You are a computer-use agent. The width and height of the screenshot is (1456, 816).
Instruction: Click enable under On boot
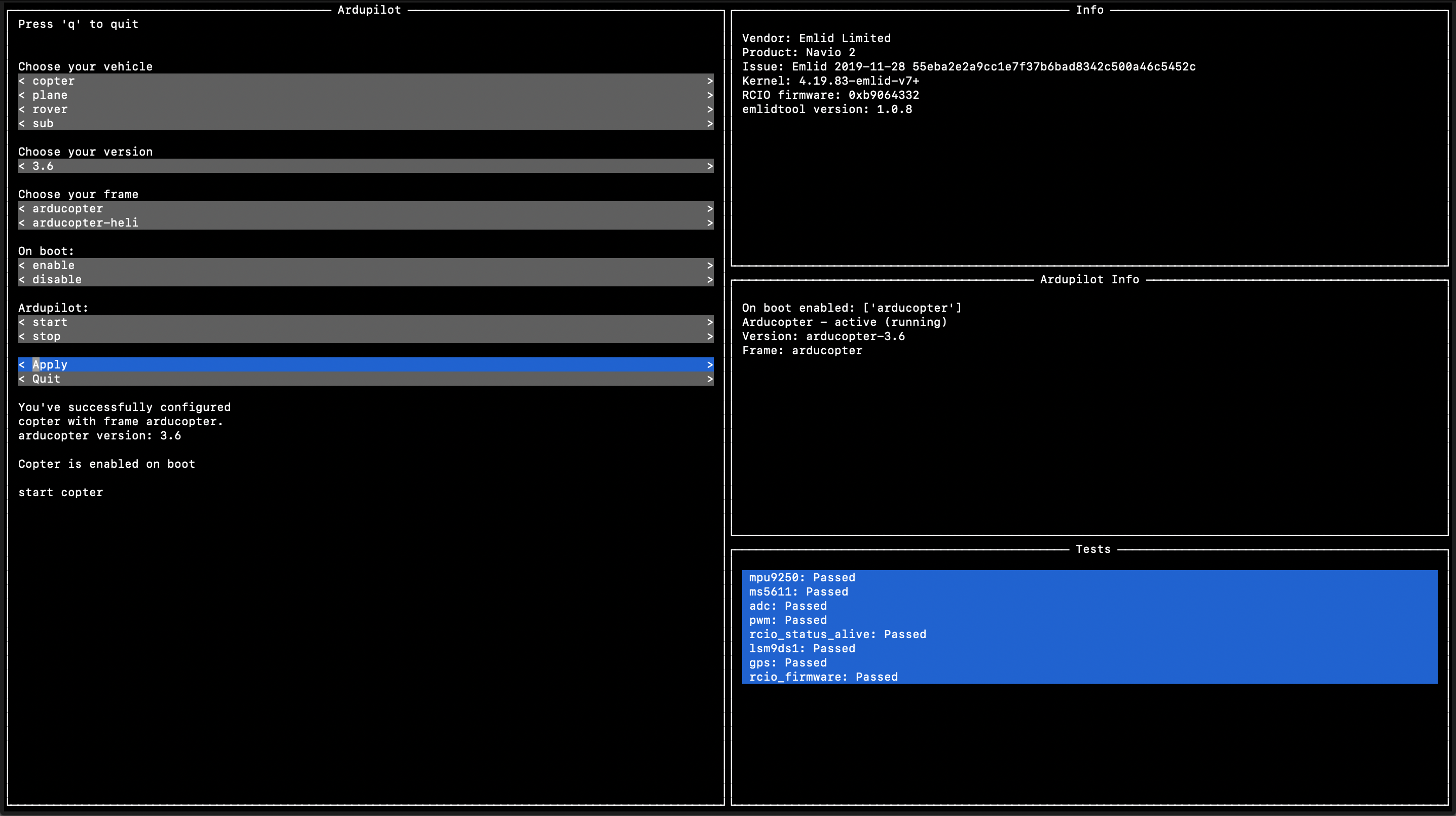click(x=366, y=265)
